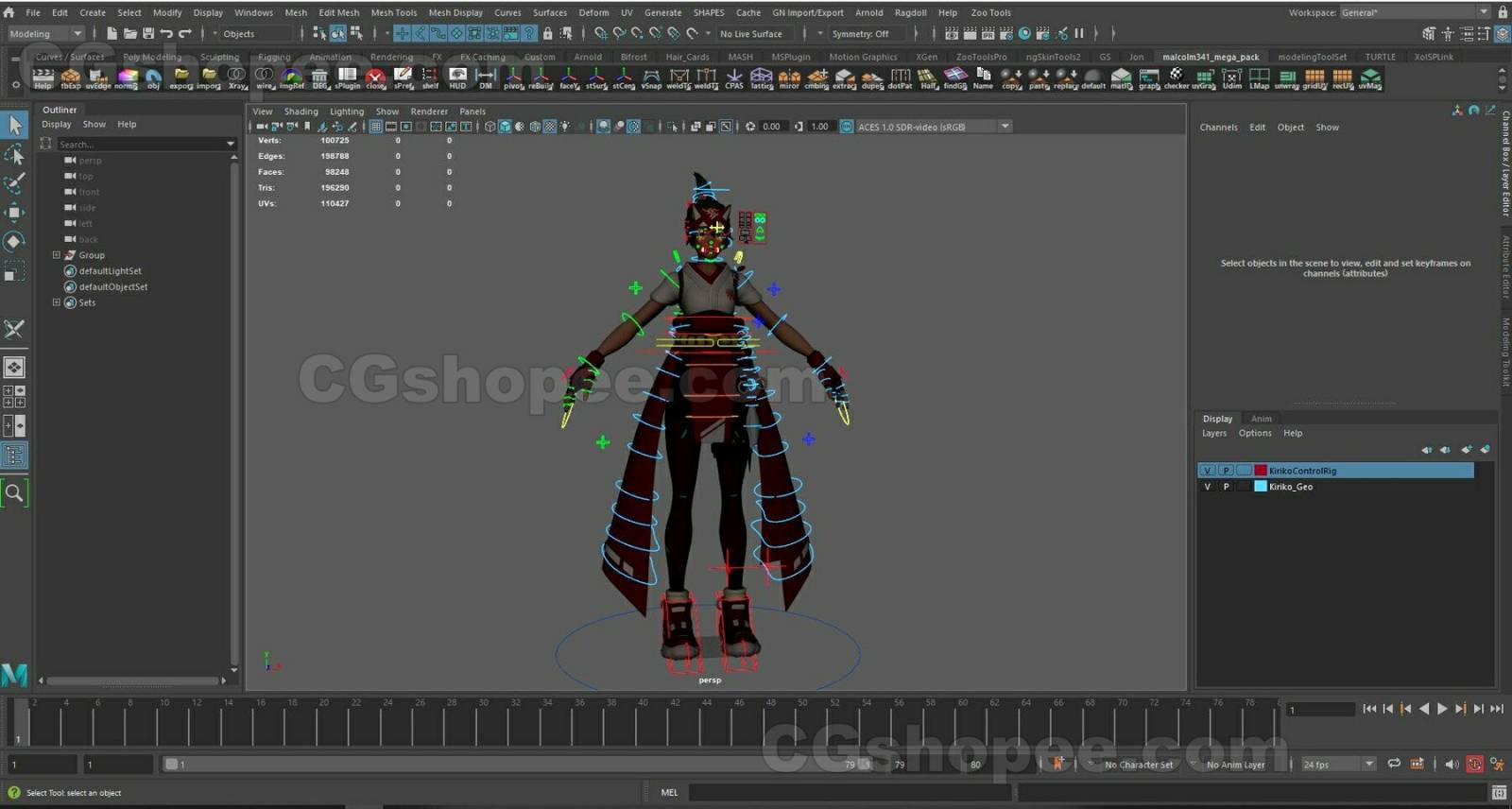Open the Zoo Tools menu

990,12
